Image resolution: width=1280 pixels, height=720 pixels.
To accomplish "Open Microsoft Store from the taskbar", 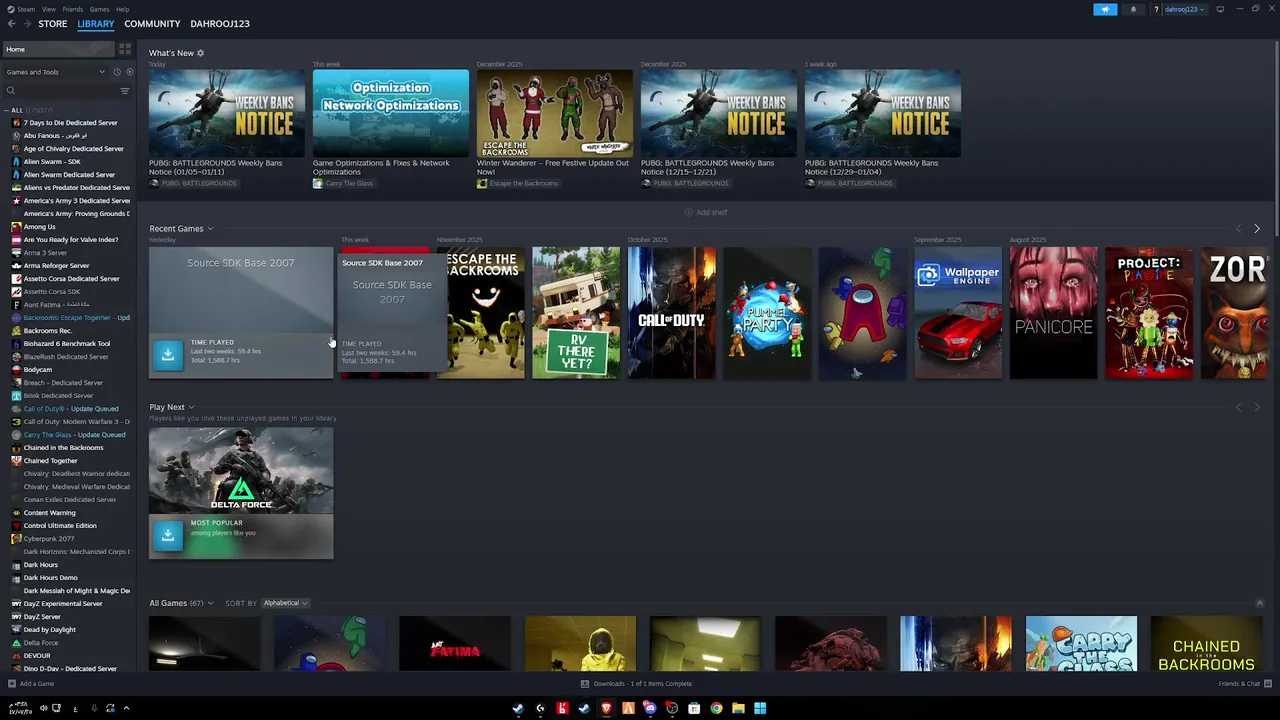I will [694, 708].
